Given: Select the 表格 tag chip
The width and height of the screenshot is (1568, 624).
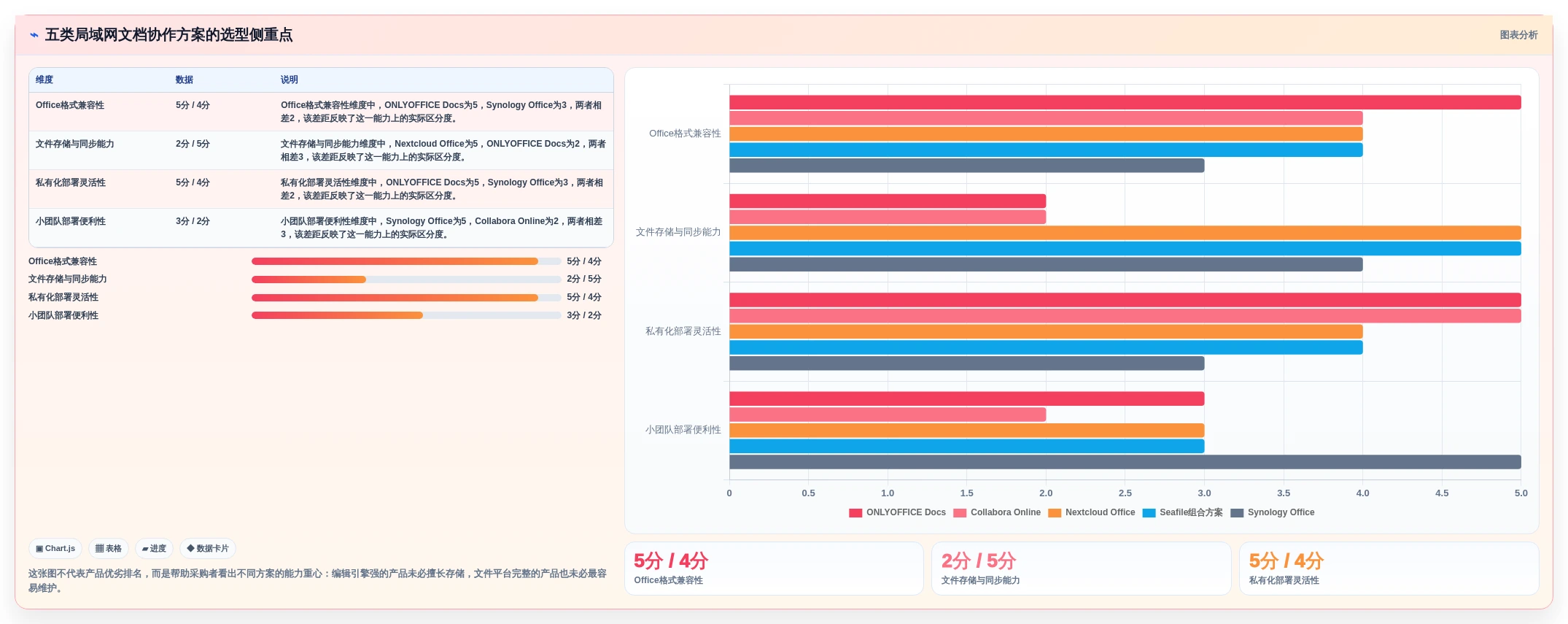Looking at the screenshot, I should (x=109, y=549).
